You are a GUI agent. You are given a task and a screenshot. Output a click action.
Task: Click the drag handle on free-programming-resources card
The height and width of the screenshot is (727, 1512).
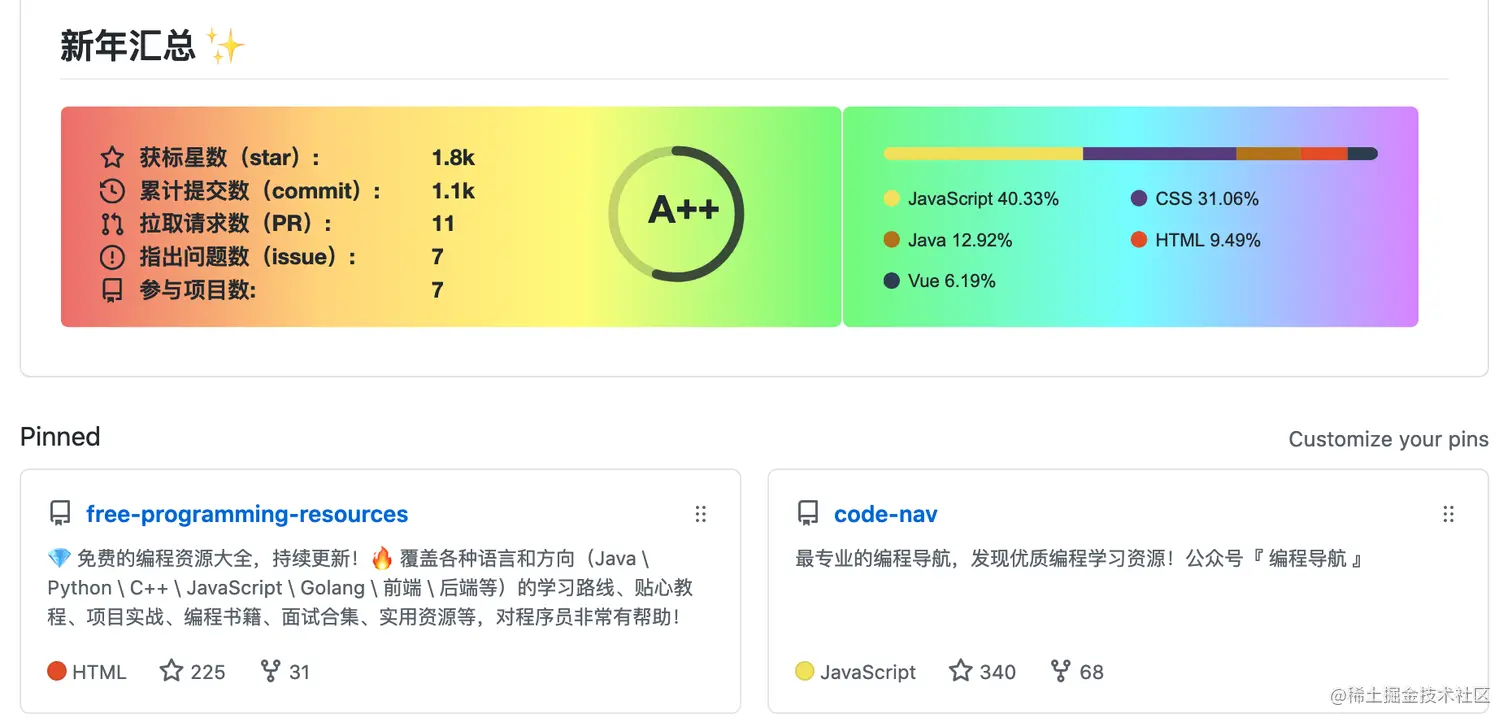[700, 513]
